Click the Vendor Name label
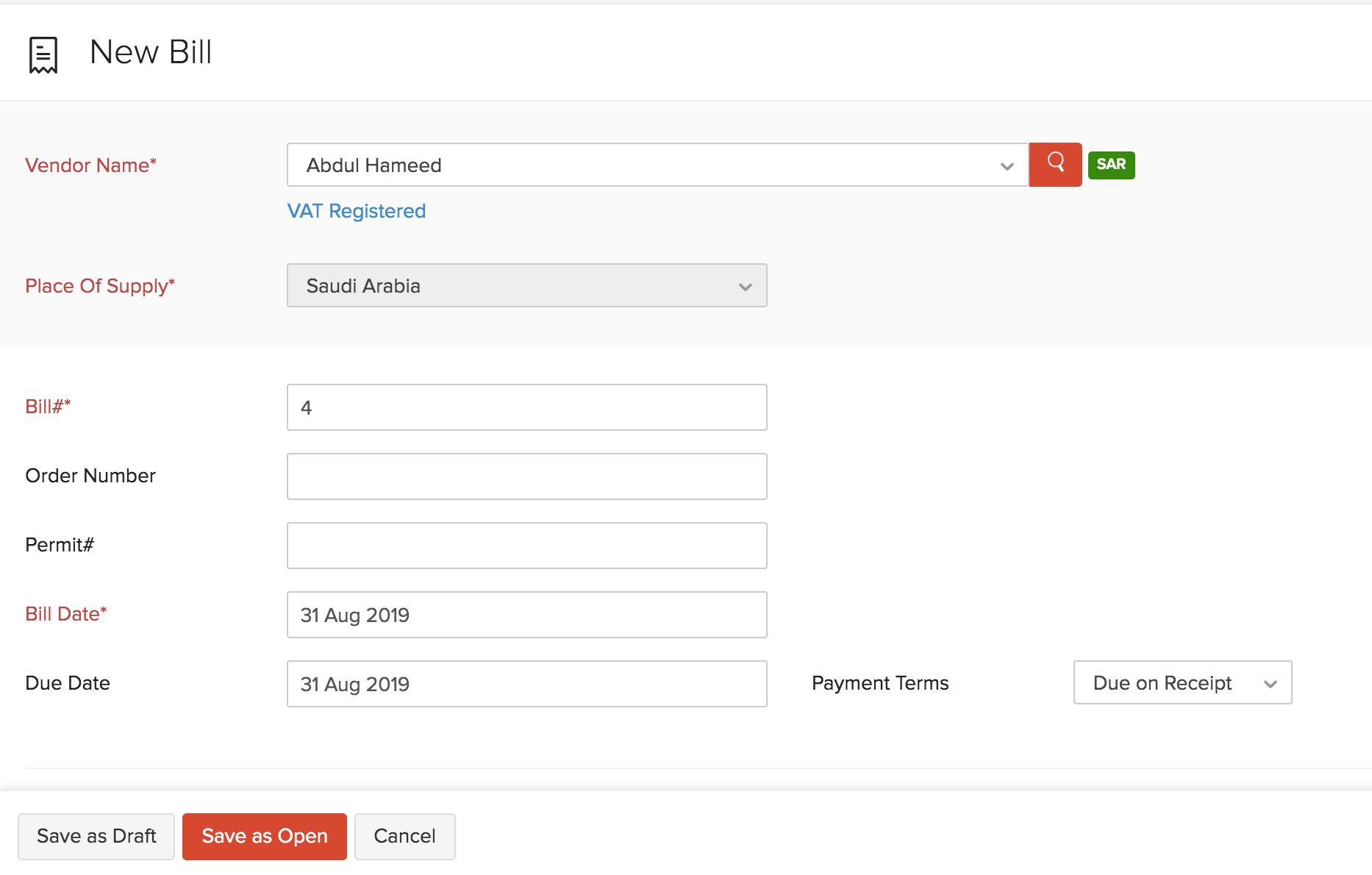The width and height of the screenshot is (1372, 875). click(x=90, y=165)
